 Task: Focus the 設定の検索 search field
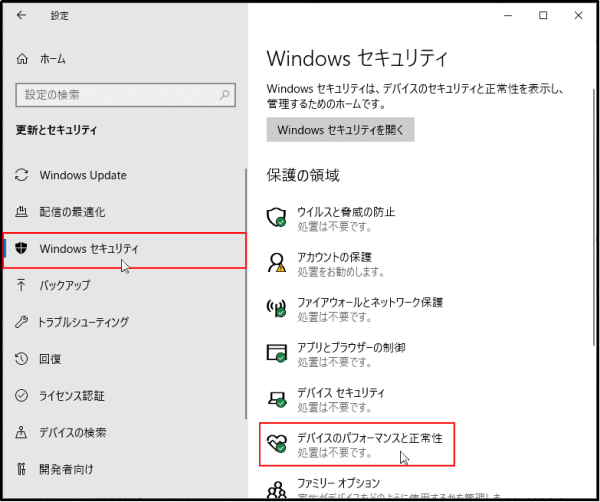click(x=126, y=95)
